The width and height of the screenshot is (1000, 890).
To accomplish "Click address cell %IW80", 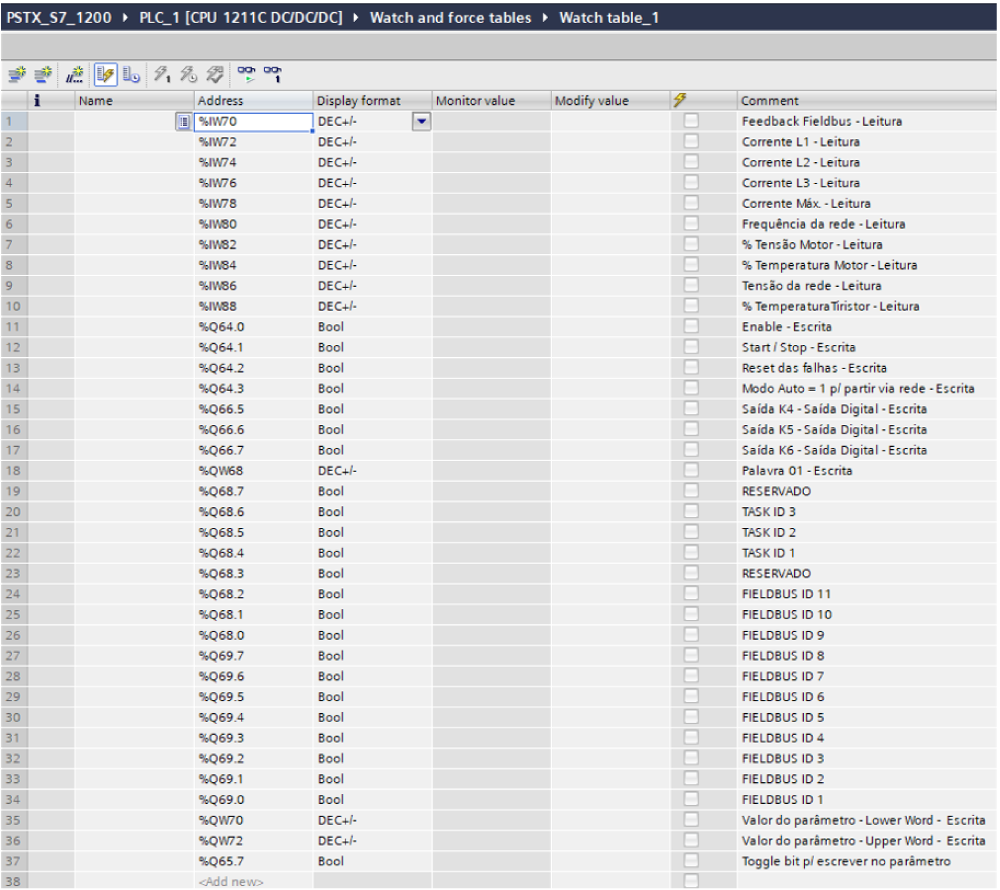I will (x=253, y=224).
